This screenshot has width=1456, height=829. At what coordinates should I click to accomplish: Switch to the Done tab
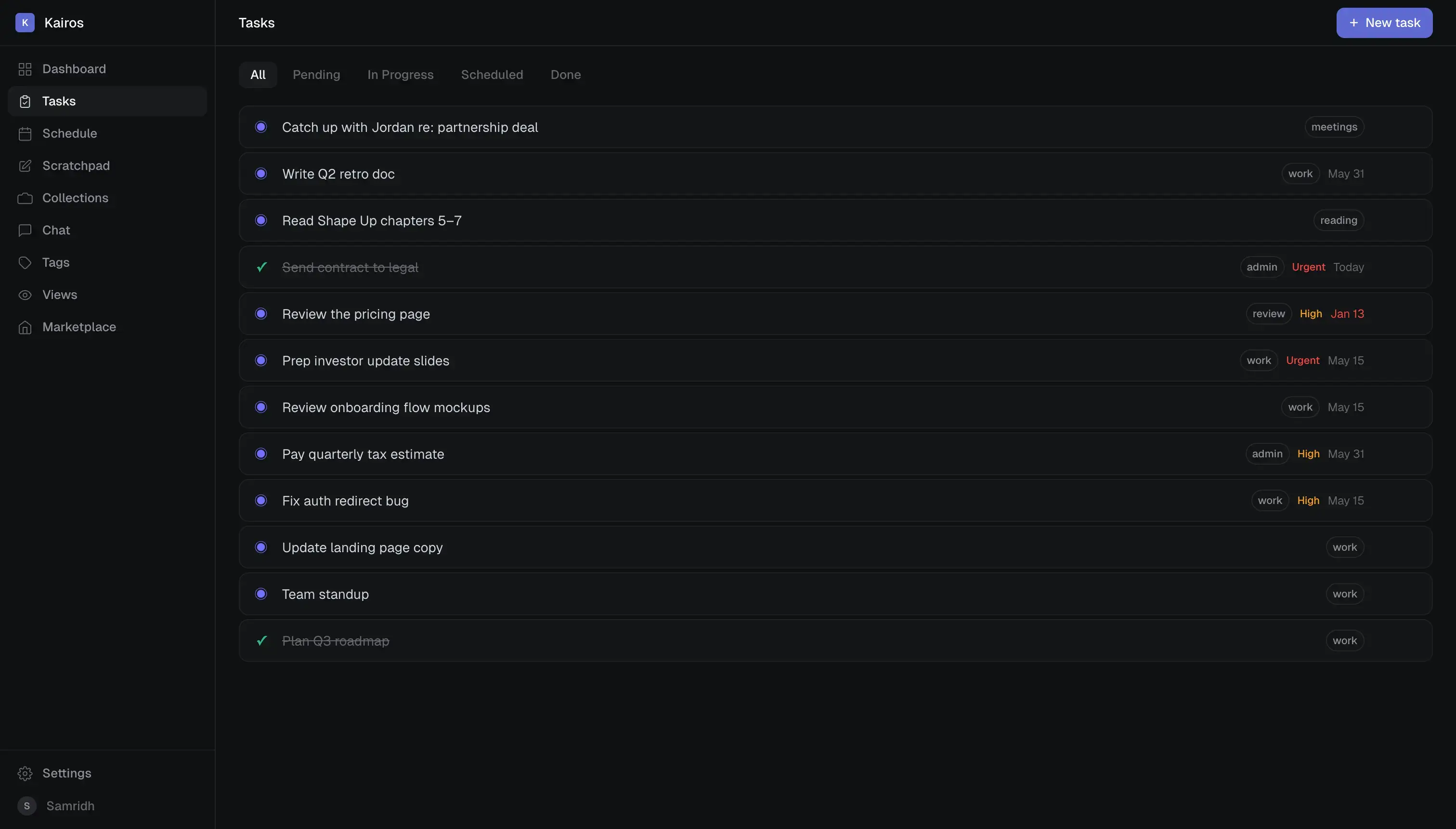(x=565, y=75)
